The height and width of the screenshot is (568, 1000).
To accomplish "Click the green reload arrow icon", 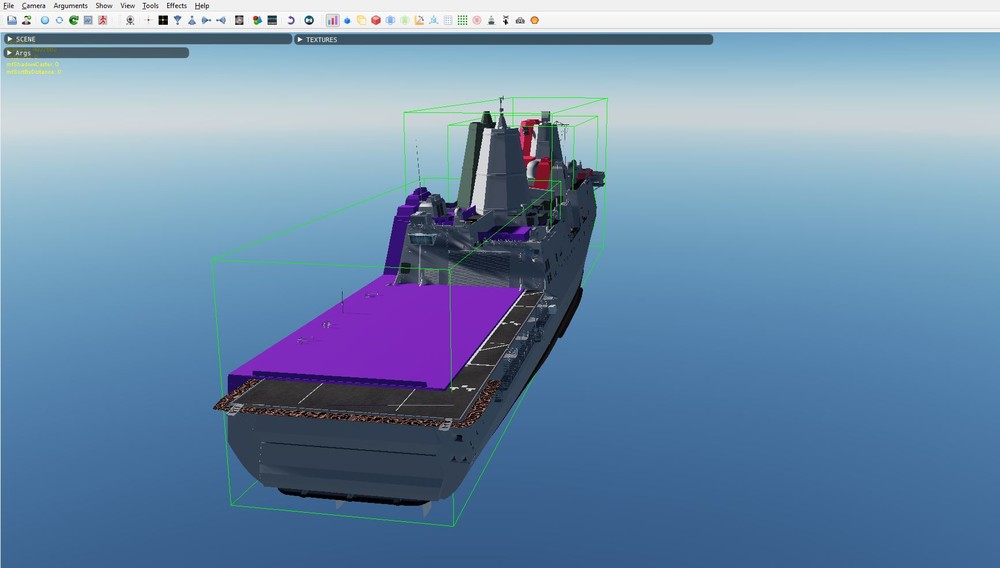I will tap(74, 20).
